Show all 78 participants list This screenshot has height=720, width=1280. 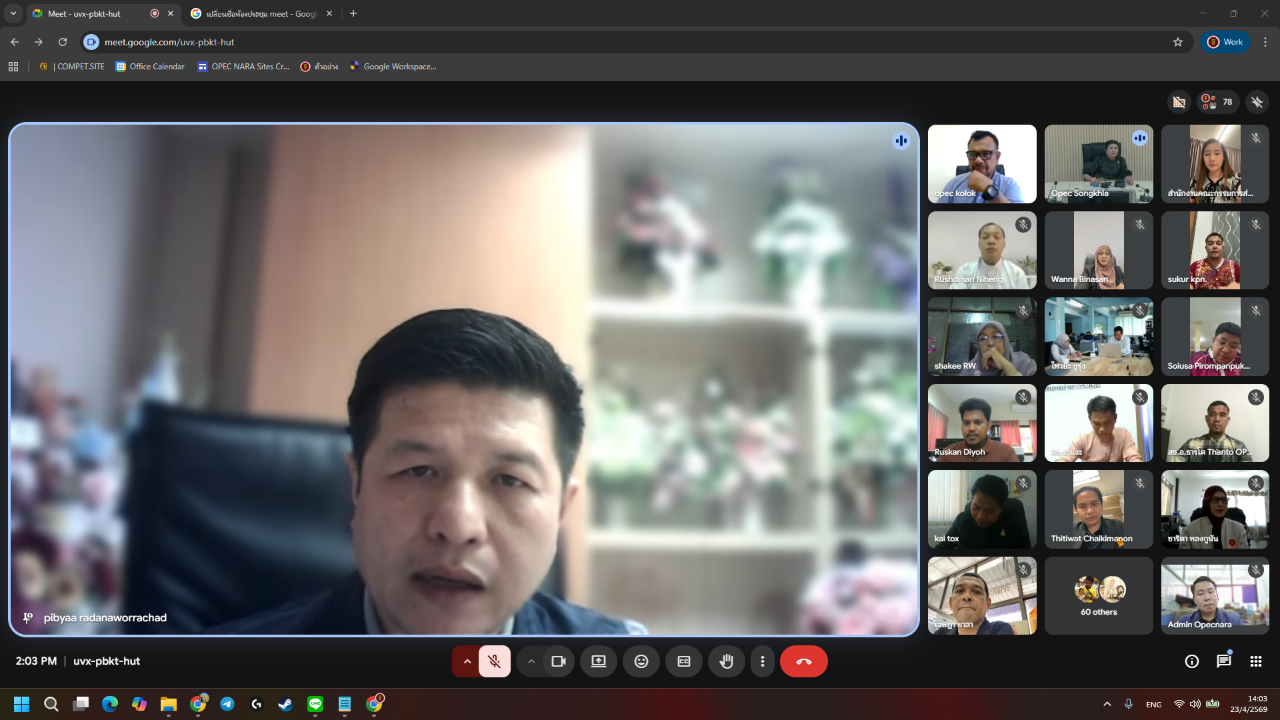(x=1218, y=102)
